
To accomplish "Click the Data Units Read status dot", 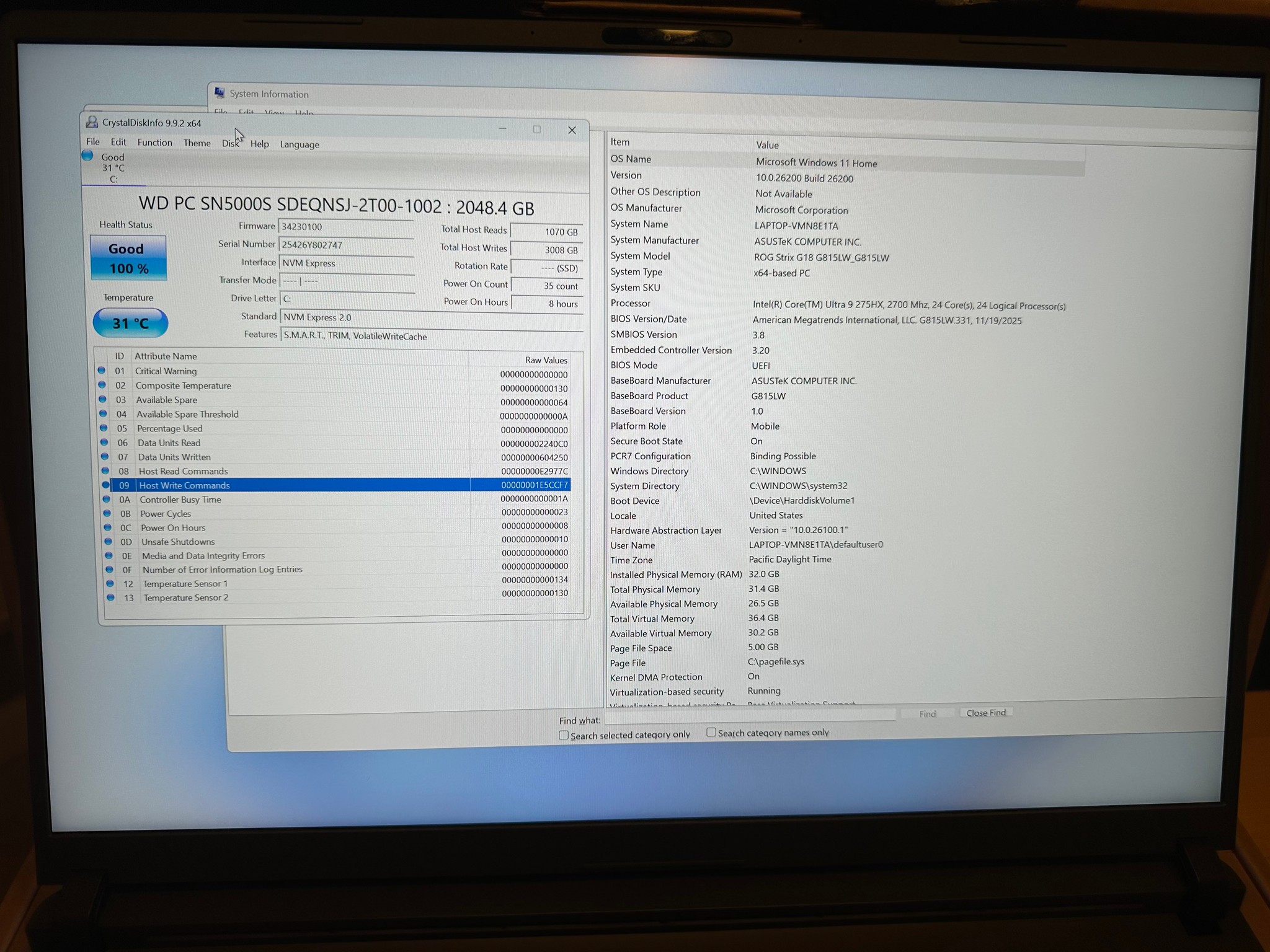I will pyautogui.click(x=104, y=442).
